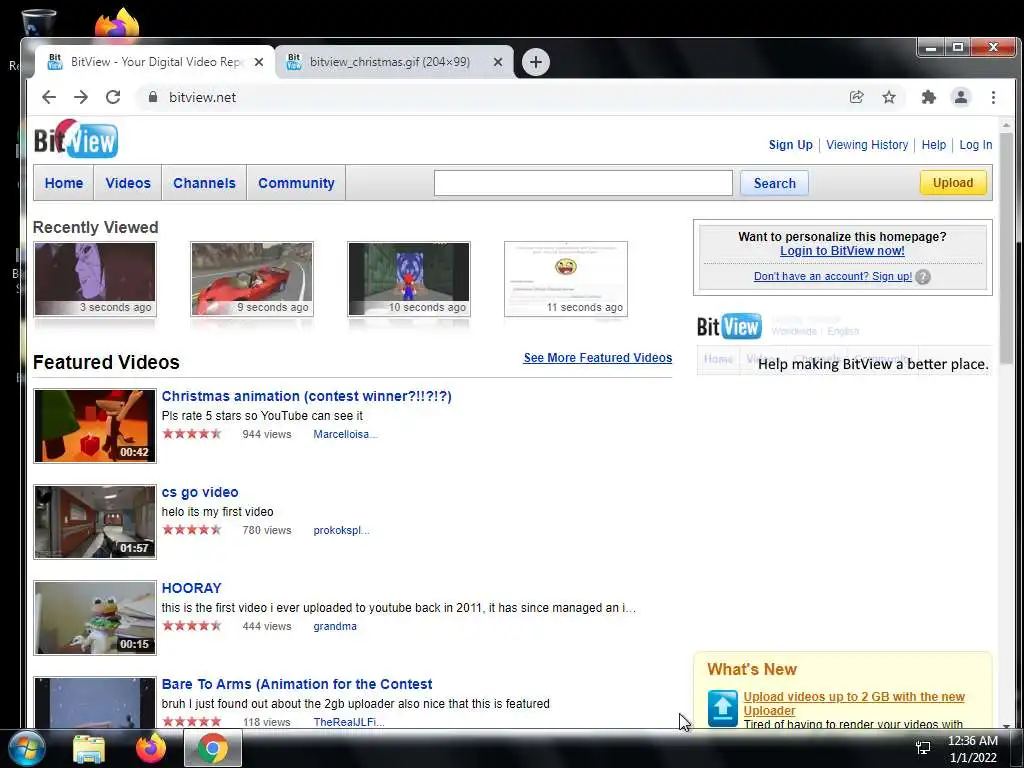Viewport: 1024px width, 768px height.
Task: Click the network icon in system tray
Action: point(923,748)
